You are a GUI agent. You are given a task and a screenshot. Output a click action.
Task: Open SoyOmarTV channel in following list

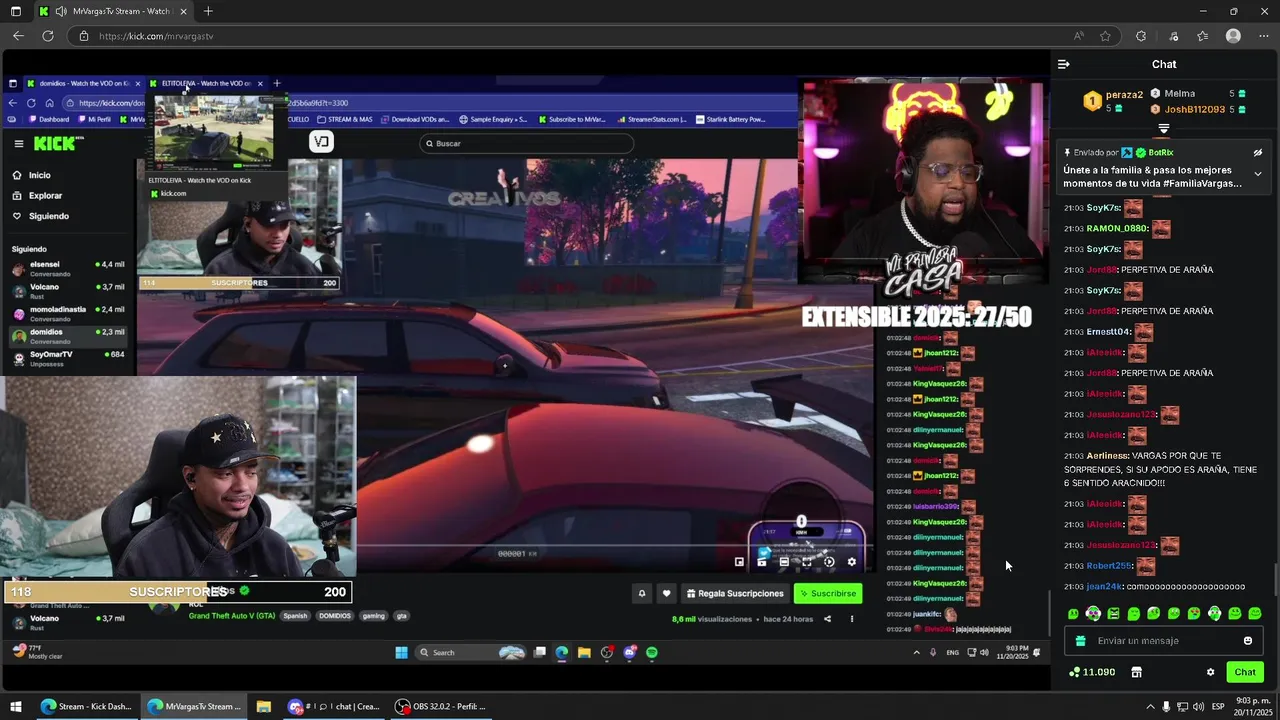68,357
